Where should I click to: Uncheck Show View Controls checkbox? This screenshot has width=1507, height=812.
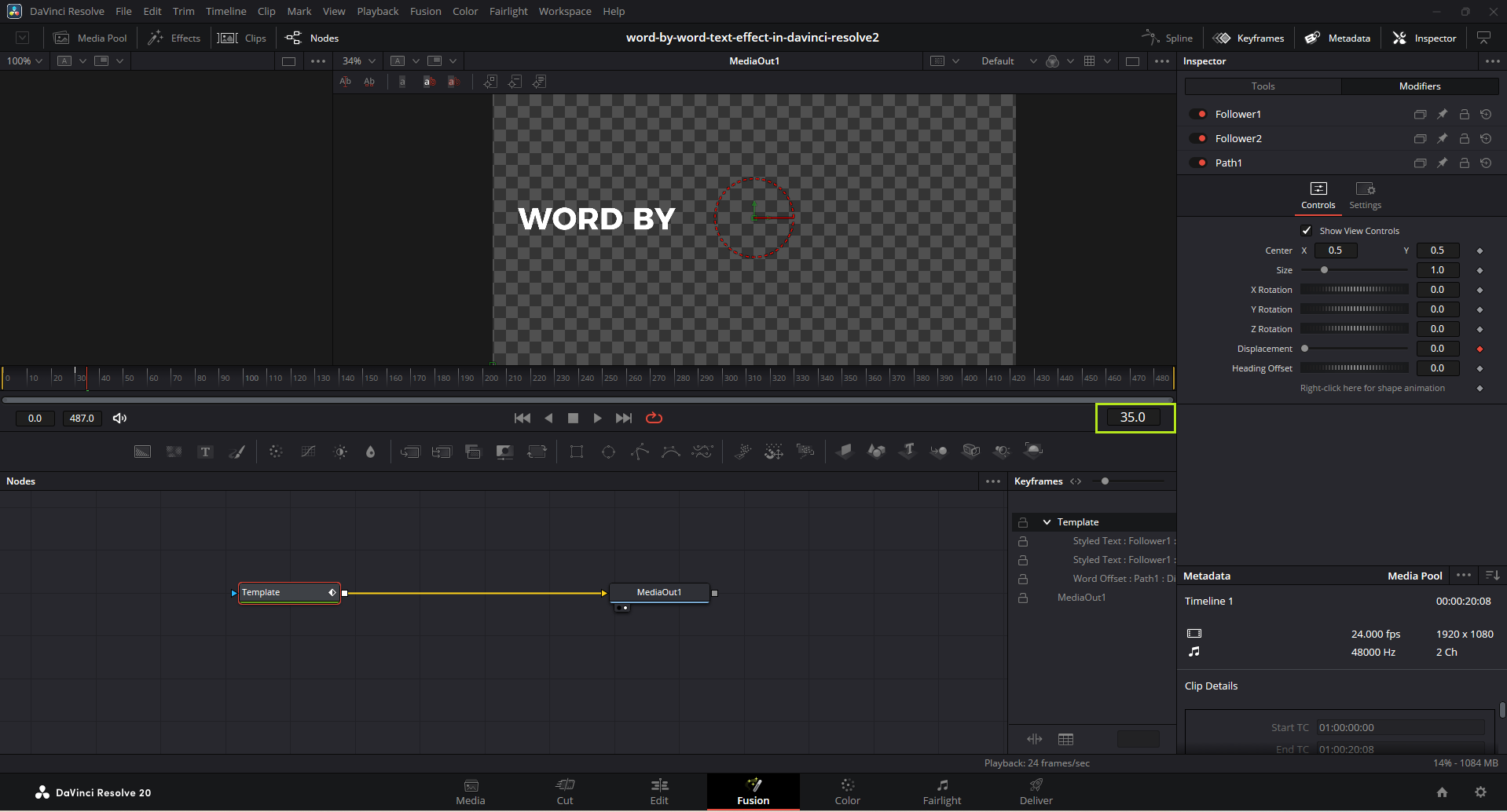point(1307,231)
